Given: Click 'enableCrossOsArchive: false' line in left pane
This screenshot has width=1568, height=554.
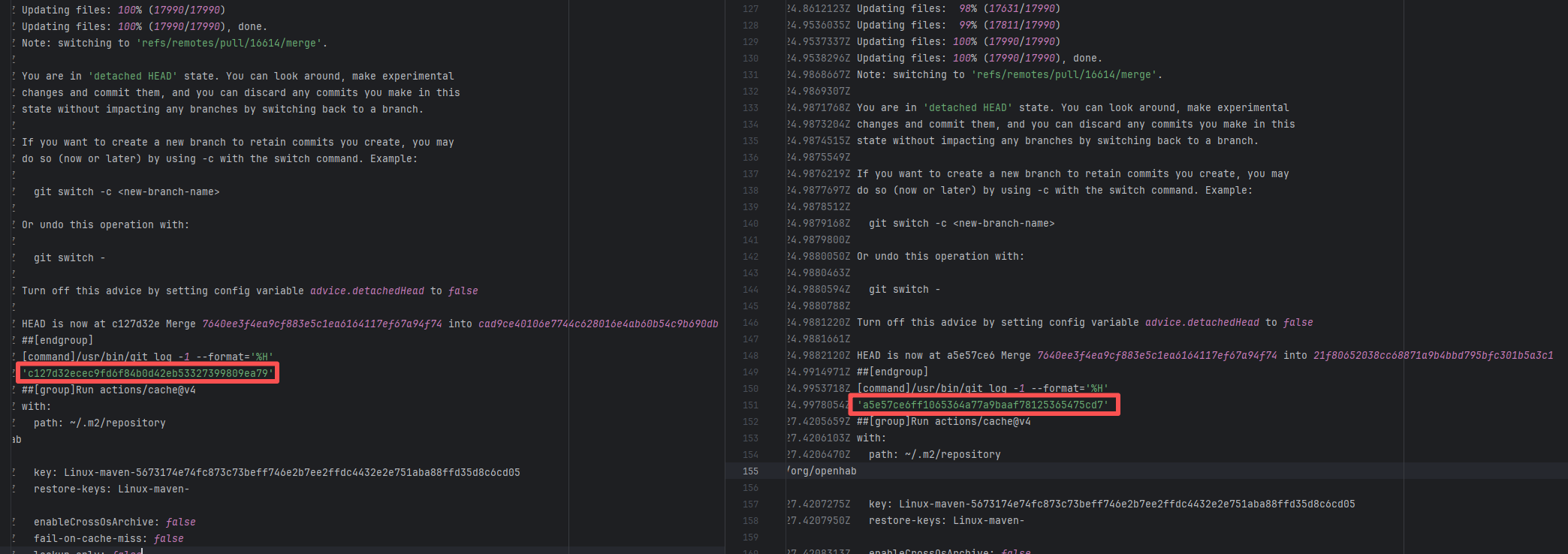Looking at the screenshot, I should pos(114,522).
